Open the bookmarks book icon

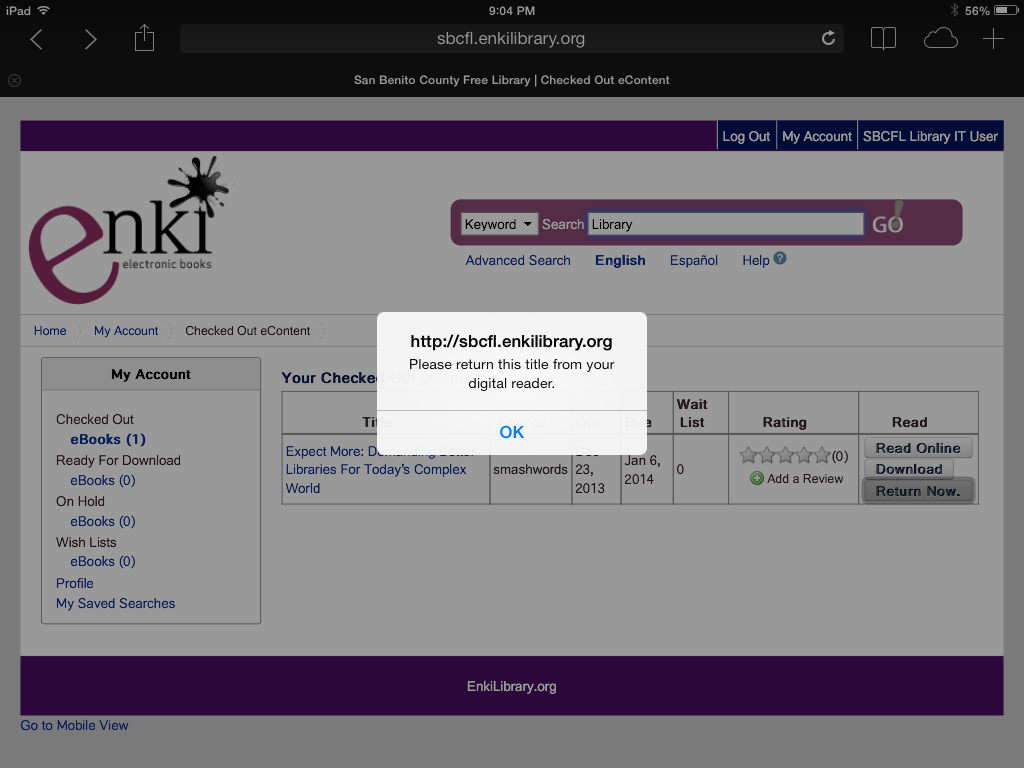click(883, 39)
